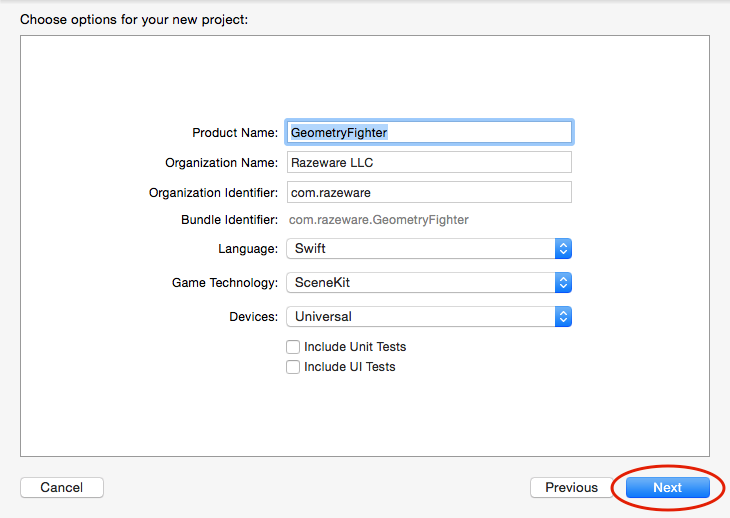This screenshot has height=518, width=730.
Task: Click the blue chevron on the Game Technology popup
Action: coord(563,283)
